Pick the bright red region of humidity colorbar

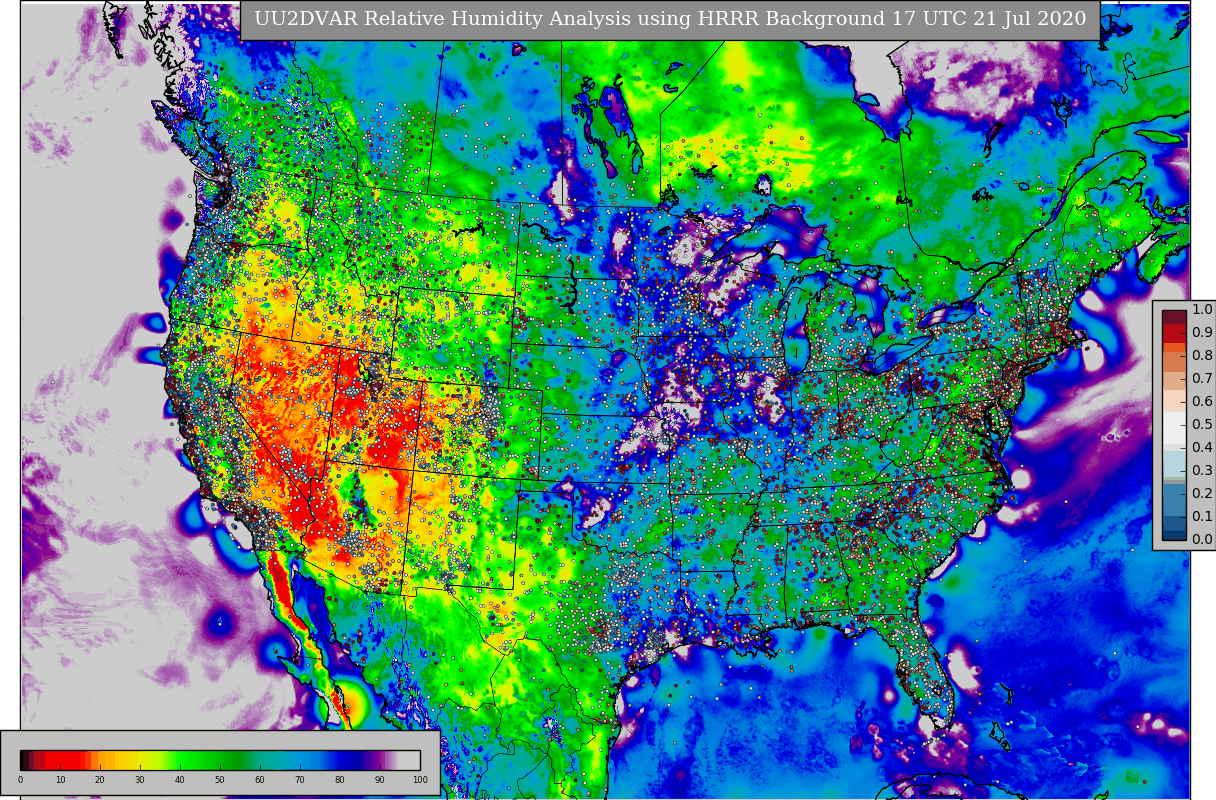click(x=65, y=760)
